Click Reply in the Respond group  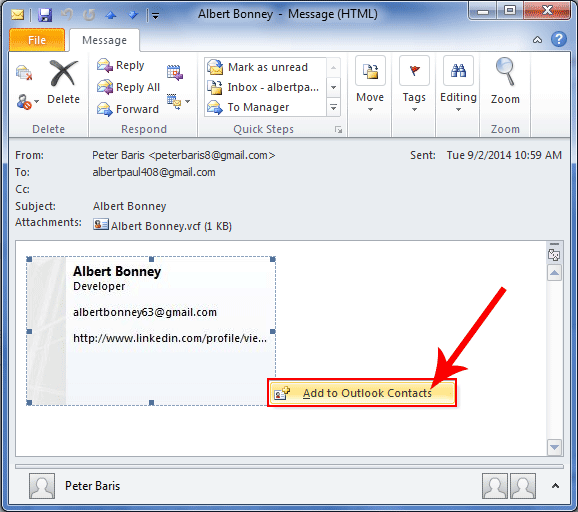coord(120,65)
